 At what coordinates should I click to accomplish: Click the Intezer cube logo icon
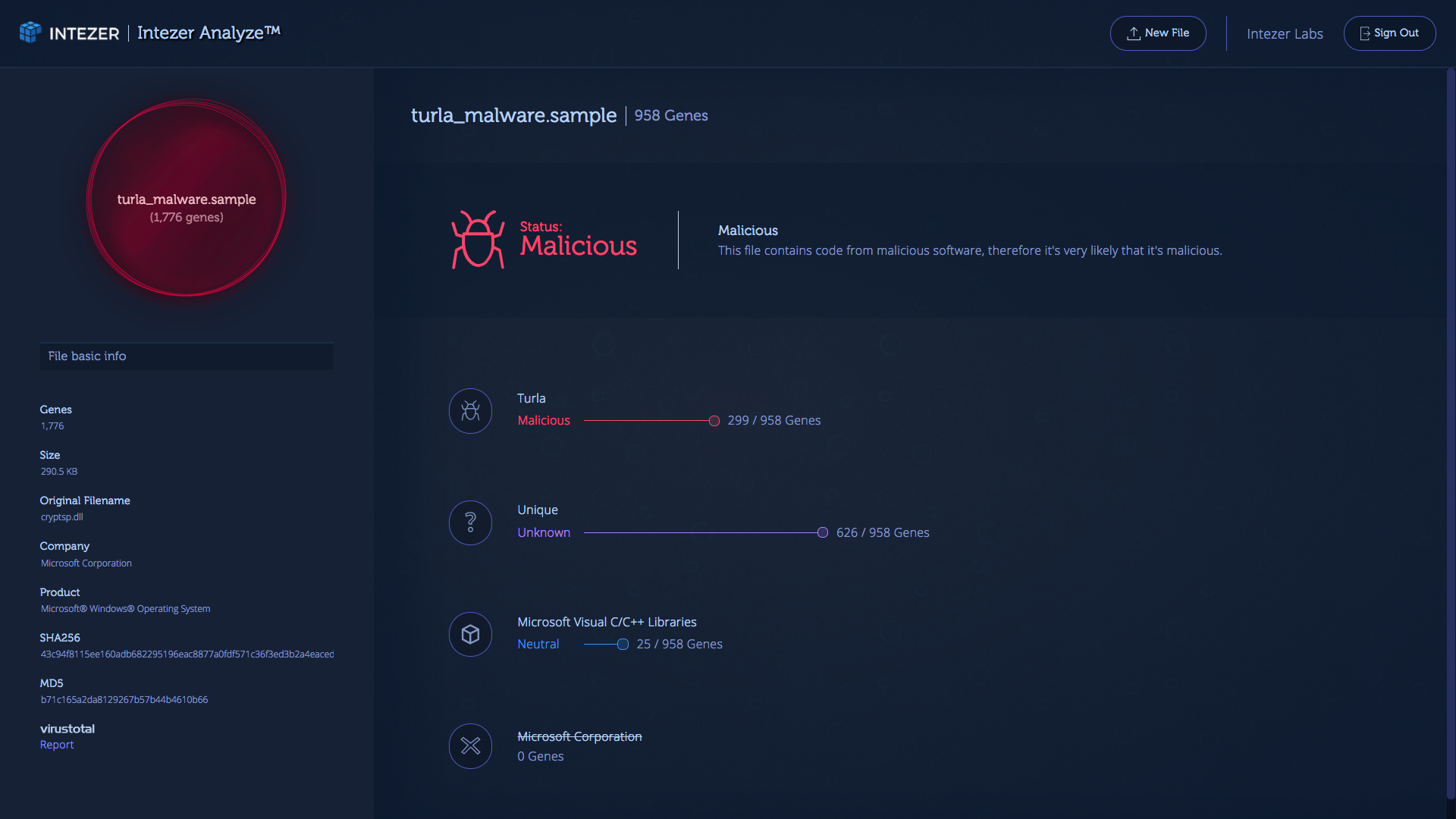30,32
